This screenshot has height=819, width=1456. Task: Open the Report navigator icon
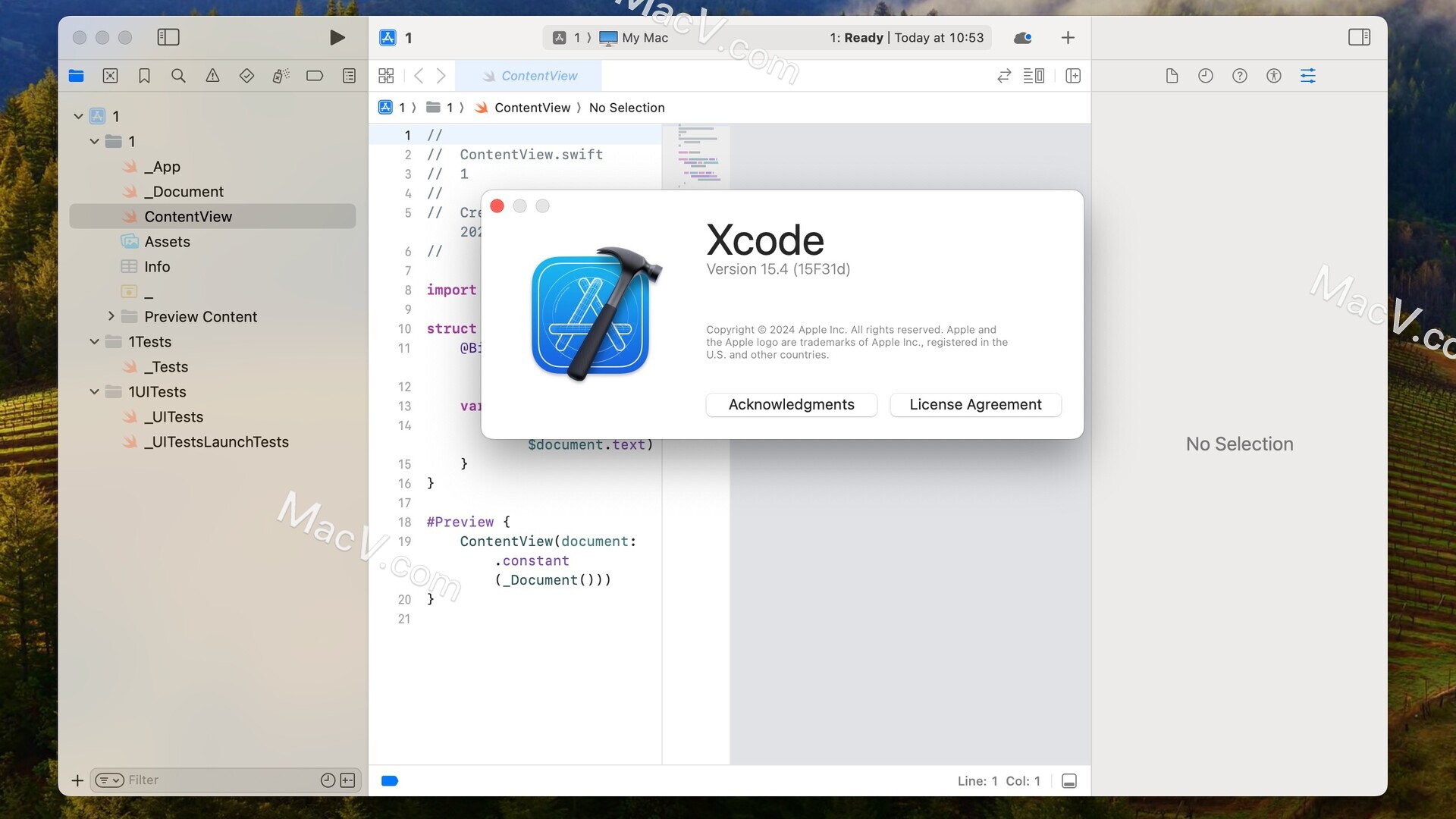coord(349,76)
